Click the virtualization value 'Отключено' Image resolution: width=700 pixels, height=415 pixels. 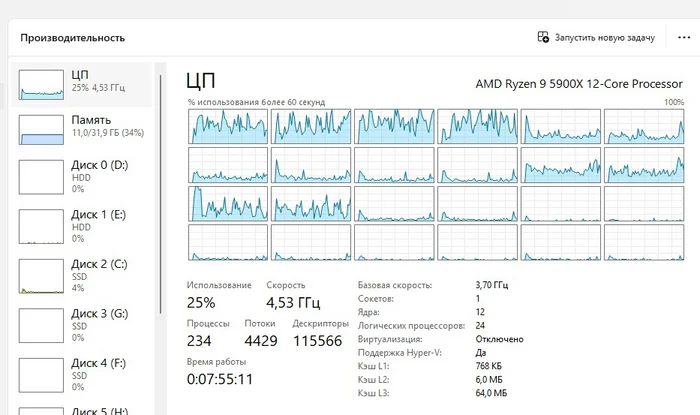pyautogui.click(x=499, y=339)
